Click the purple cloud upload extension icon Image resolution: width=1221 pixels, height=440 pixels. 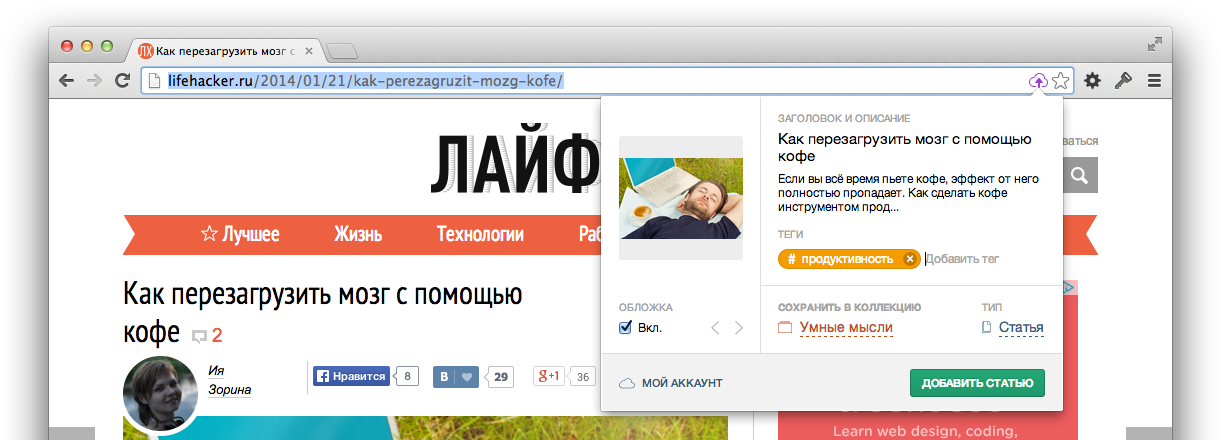pos(1038,81)
